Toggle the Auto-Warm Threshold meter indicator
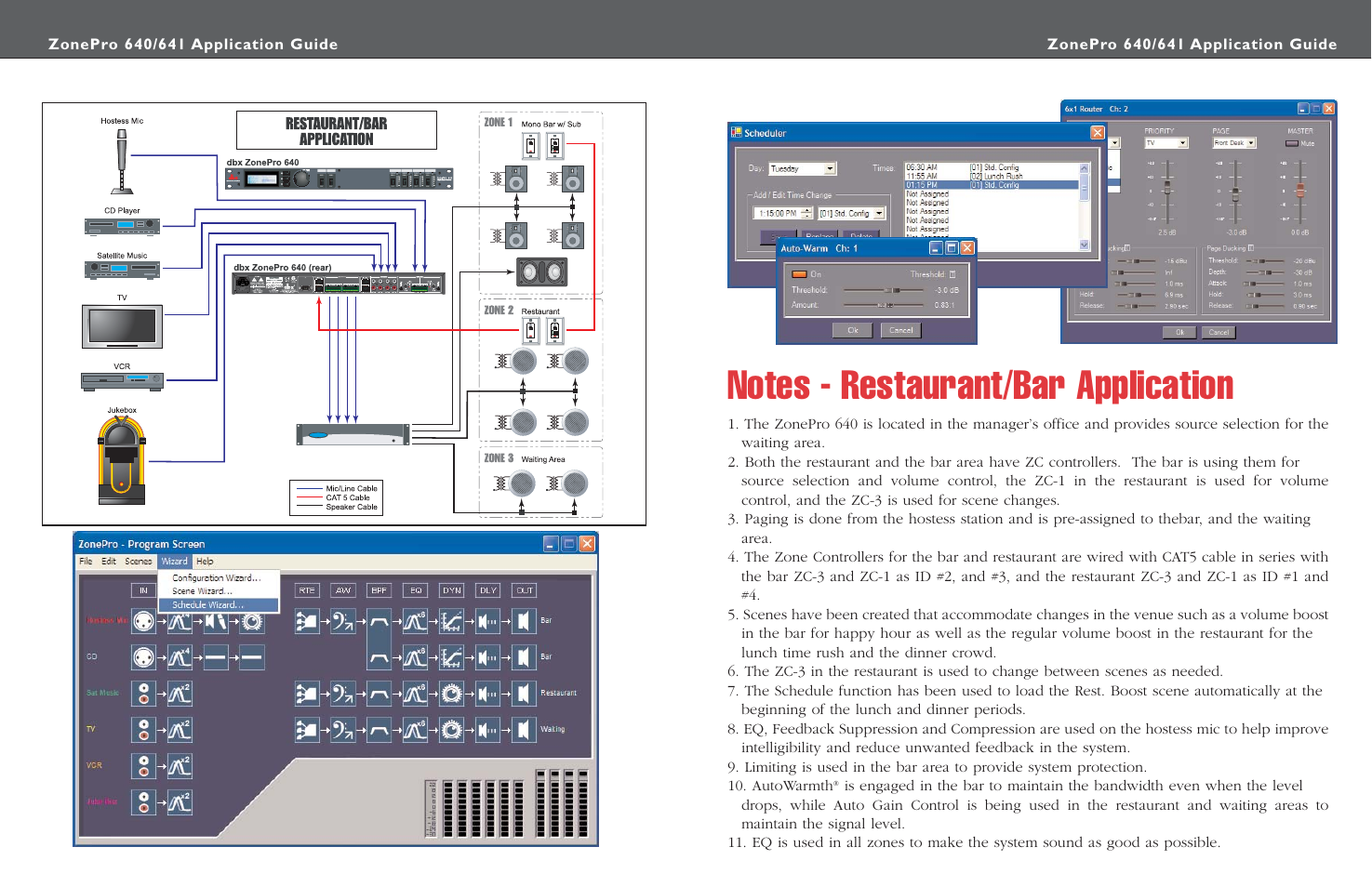The width and height of the screenshot is (1372, 887). click(952, 274)
